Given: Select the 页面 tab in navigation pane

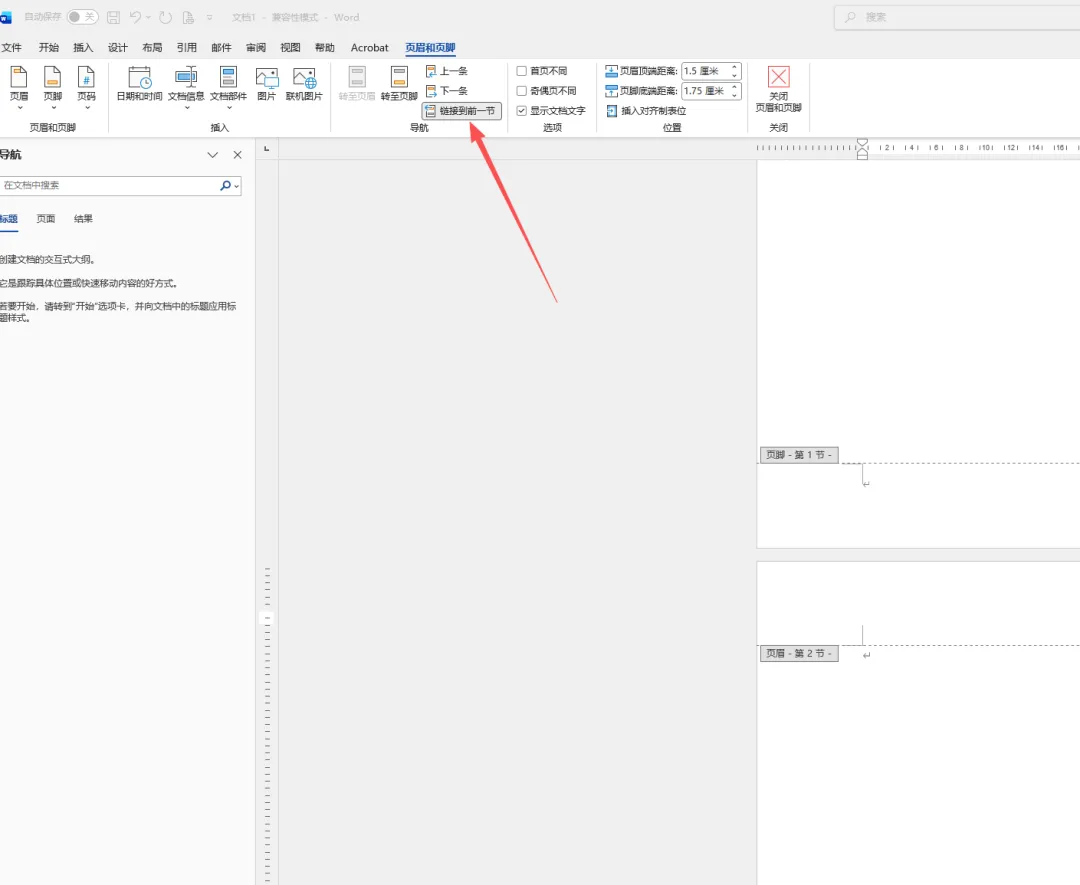Looking at the screenshot, I should [x=46, y=219].
